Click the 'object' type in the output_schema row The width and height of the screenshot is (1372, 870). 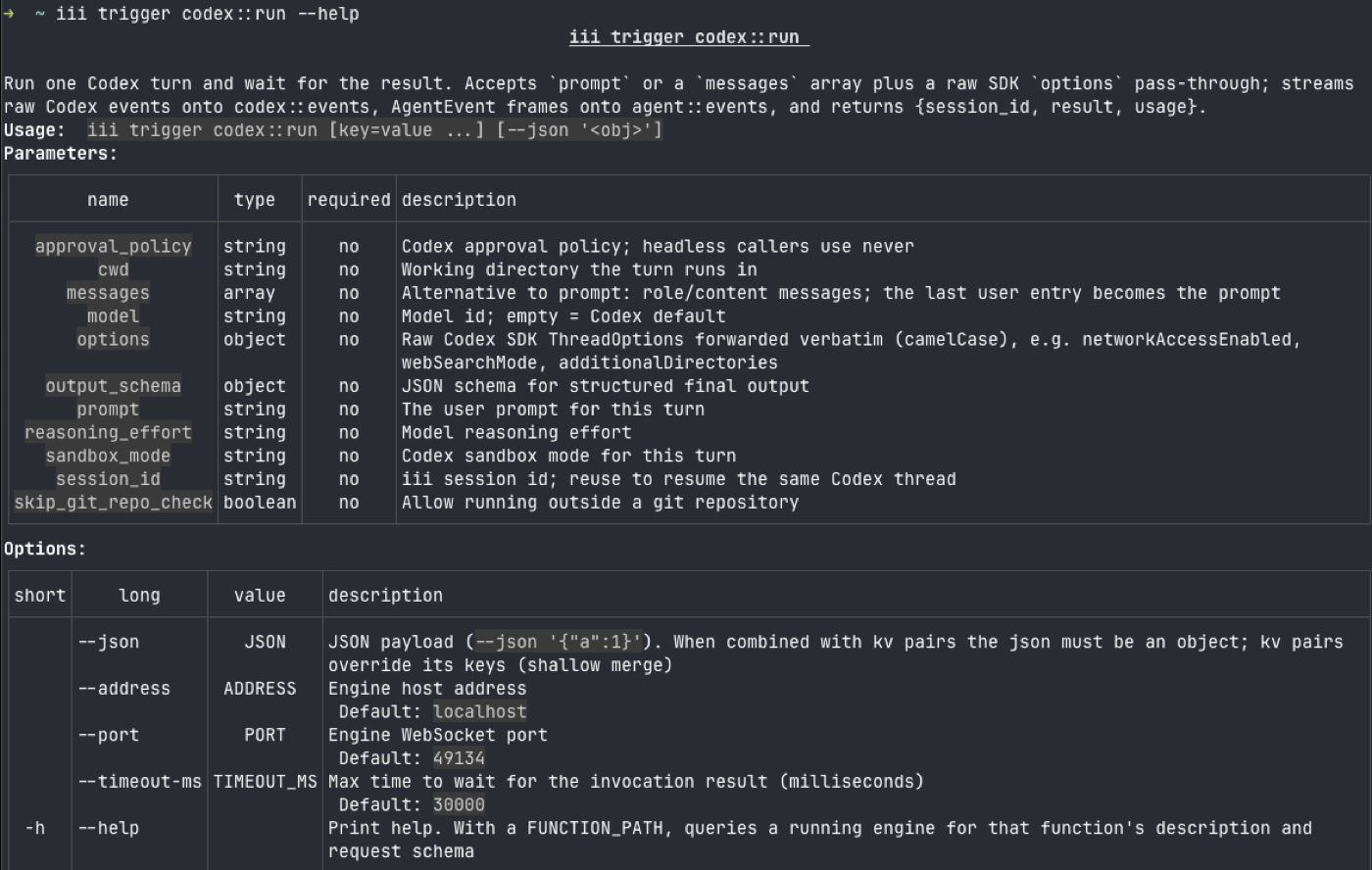tap(255, 386)
